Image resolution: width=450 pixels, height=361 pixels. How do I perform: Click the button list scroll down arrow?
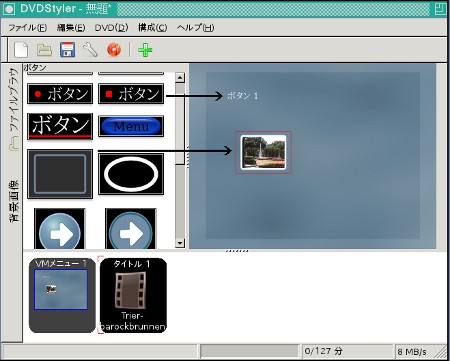[180, 243]
